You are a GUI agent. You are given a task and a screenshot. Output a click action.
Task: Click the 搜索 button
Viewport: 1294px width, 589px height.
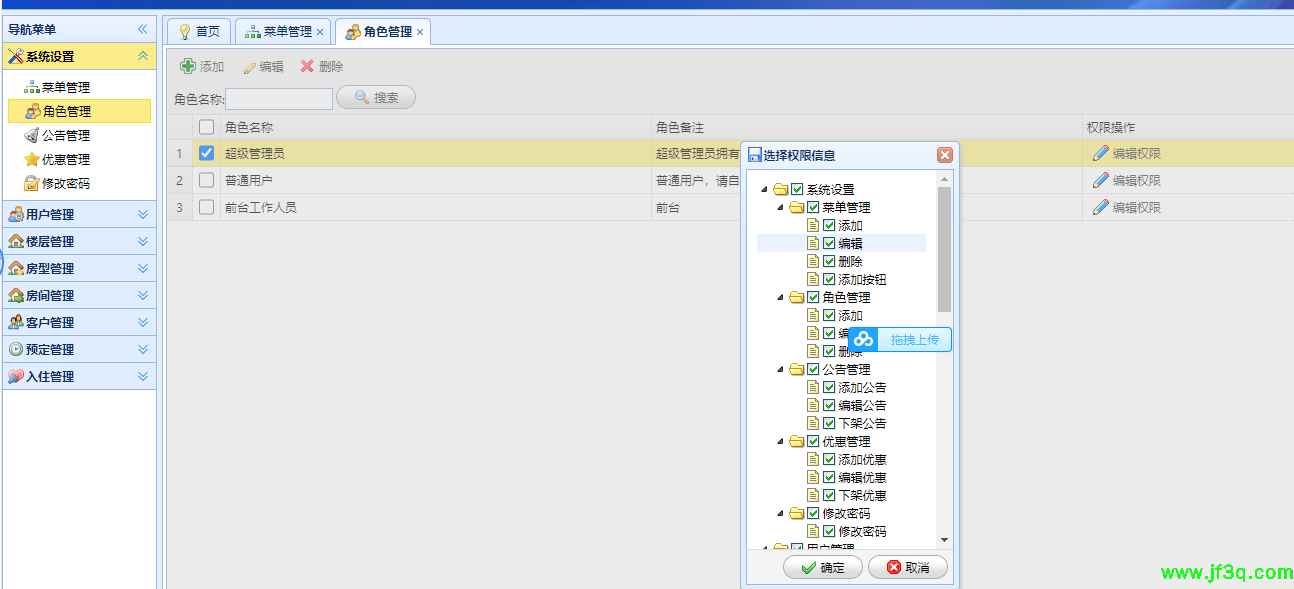pyautogui.click(x=375, y=97)
